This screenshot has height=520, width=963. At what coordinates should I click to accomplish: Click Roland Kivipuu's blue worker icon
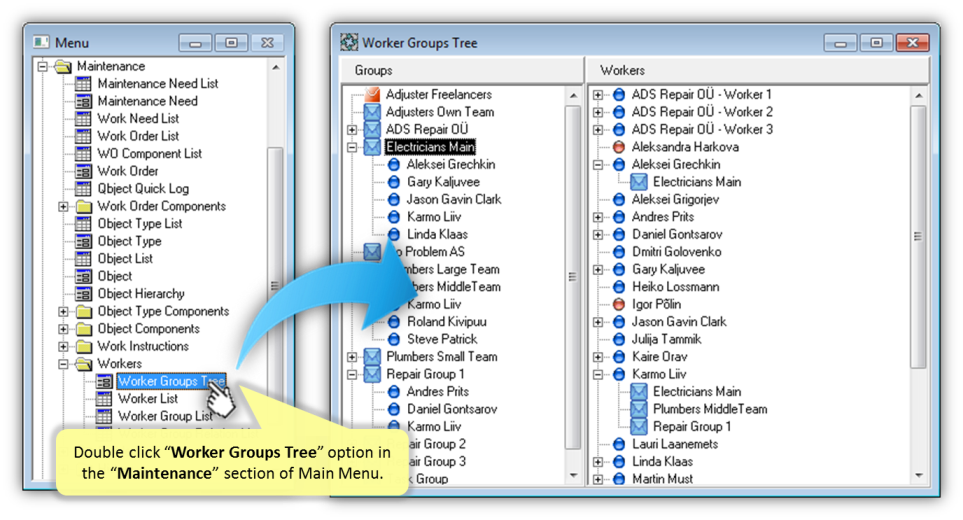(394, 322)
